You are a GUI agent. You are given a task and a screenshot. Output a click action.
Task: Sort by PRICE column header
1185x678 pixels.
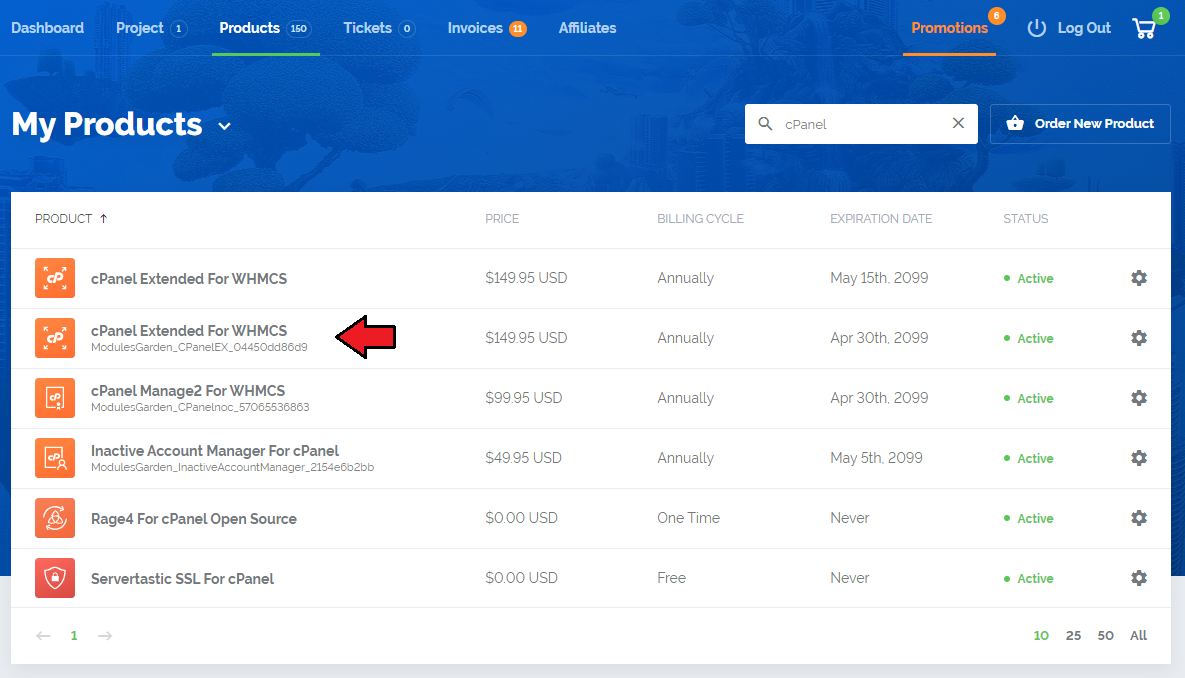(x=502, y=218)
